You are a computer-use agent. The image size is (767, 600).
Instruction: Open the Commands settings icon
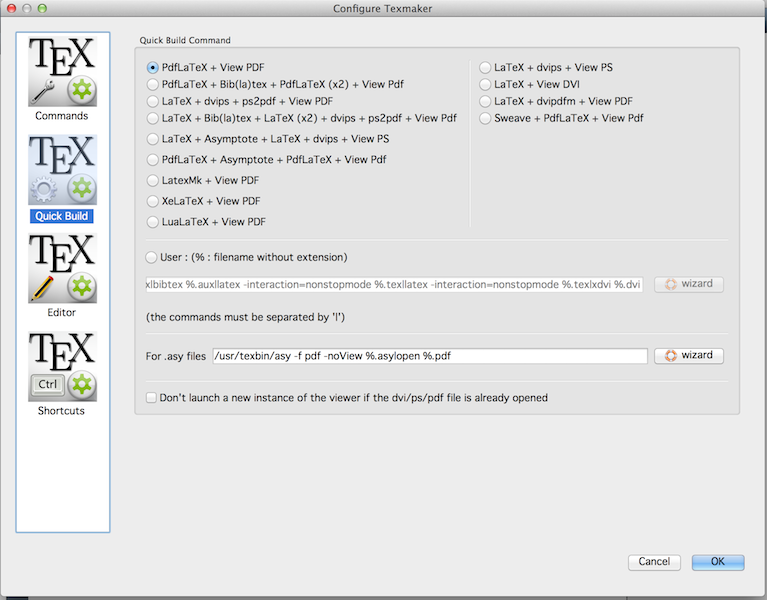click(62, 71)
